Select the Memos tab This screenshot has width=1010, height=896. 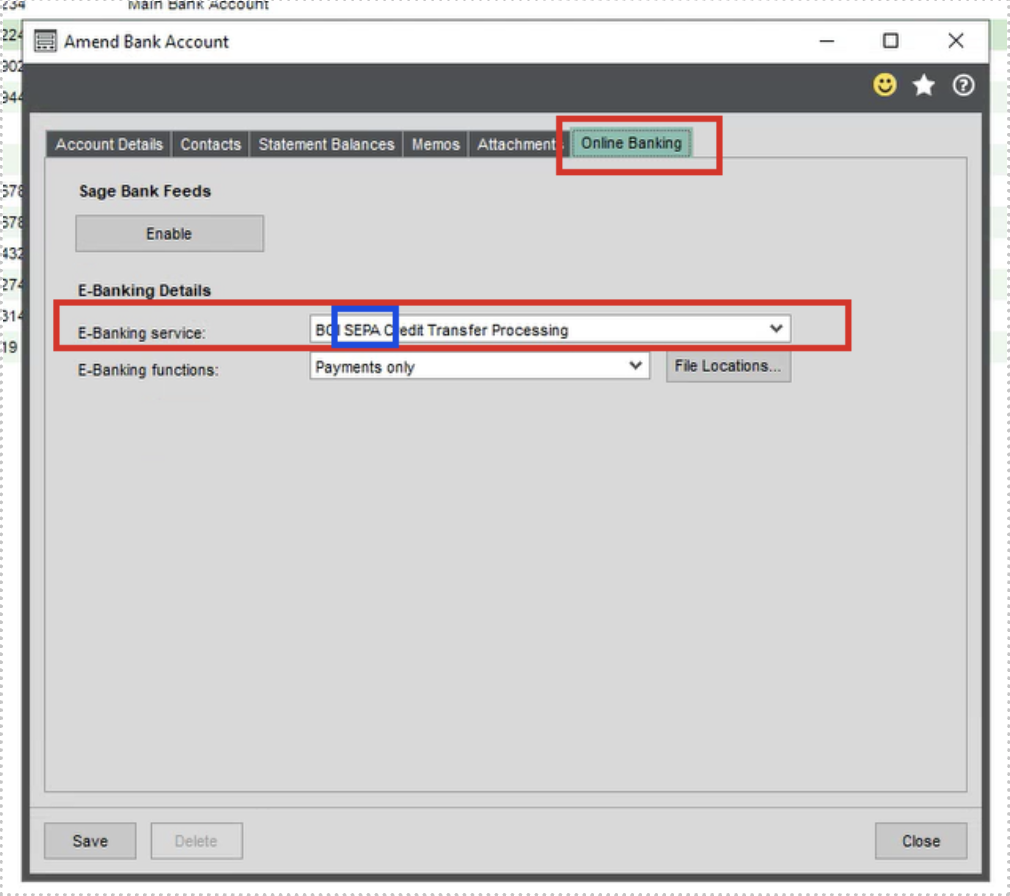point(436,144)
